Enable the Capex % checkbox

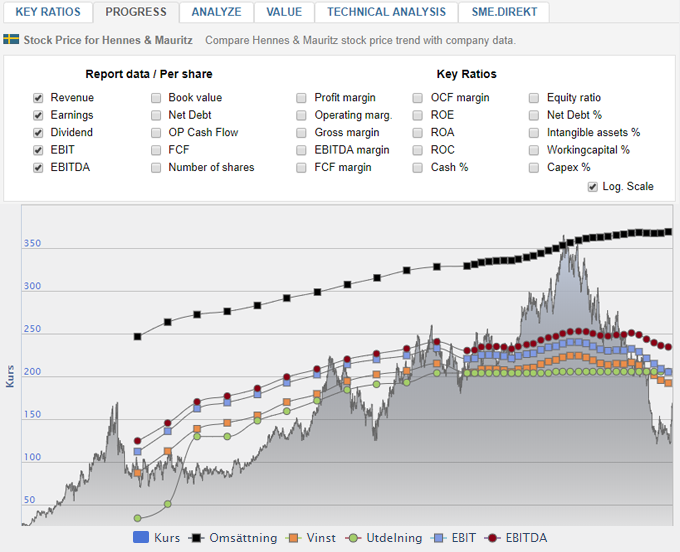click(534, 167)
